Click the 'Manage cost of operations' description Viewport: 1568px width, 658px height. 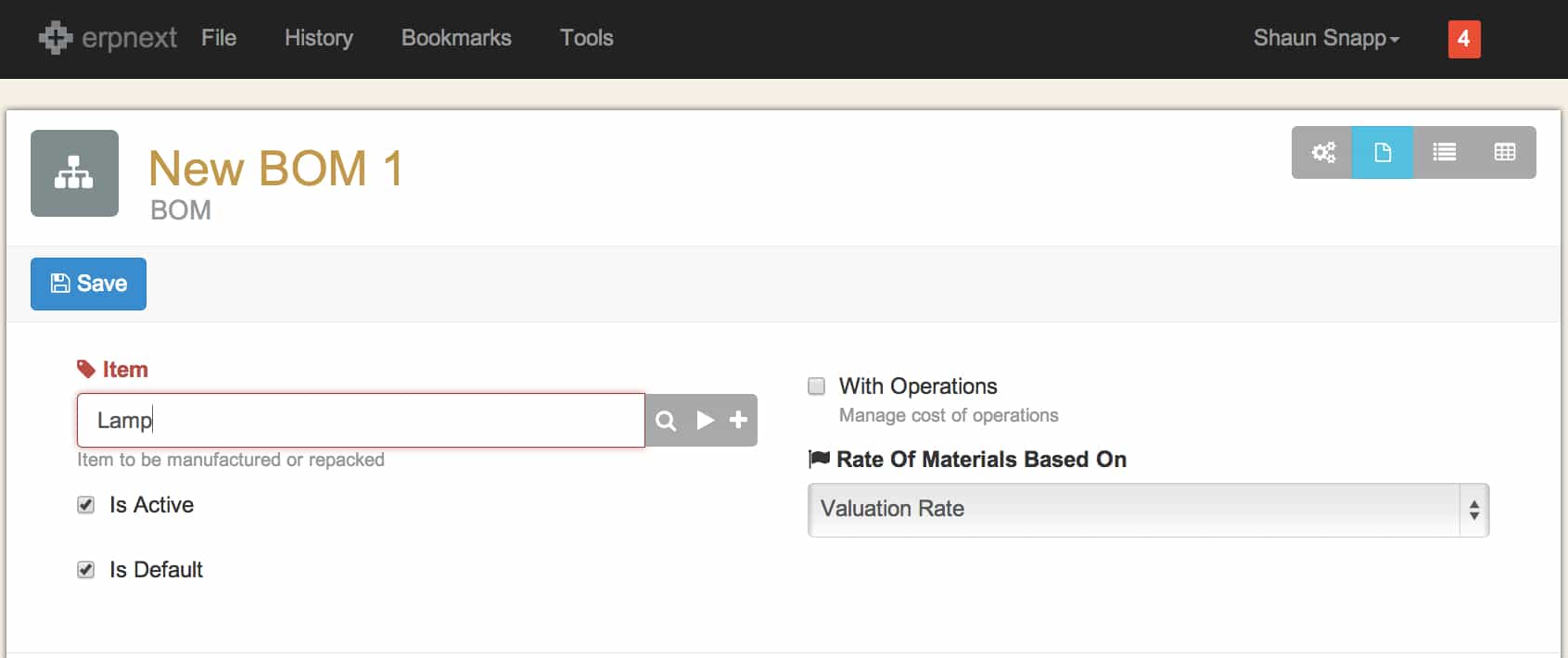coord(949,415)
